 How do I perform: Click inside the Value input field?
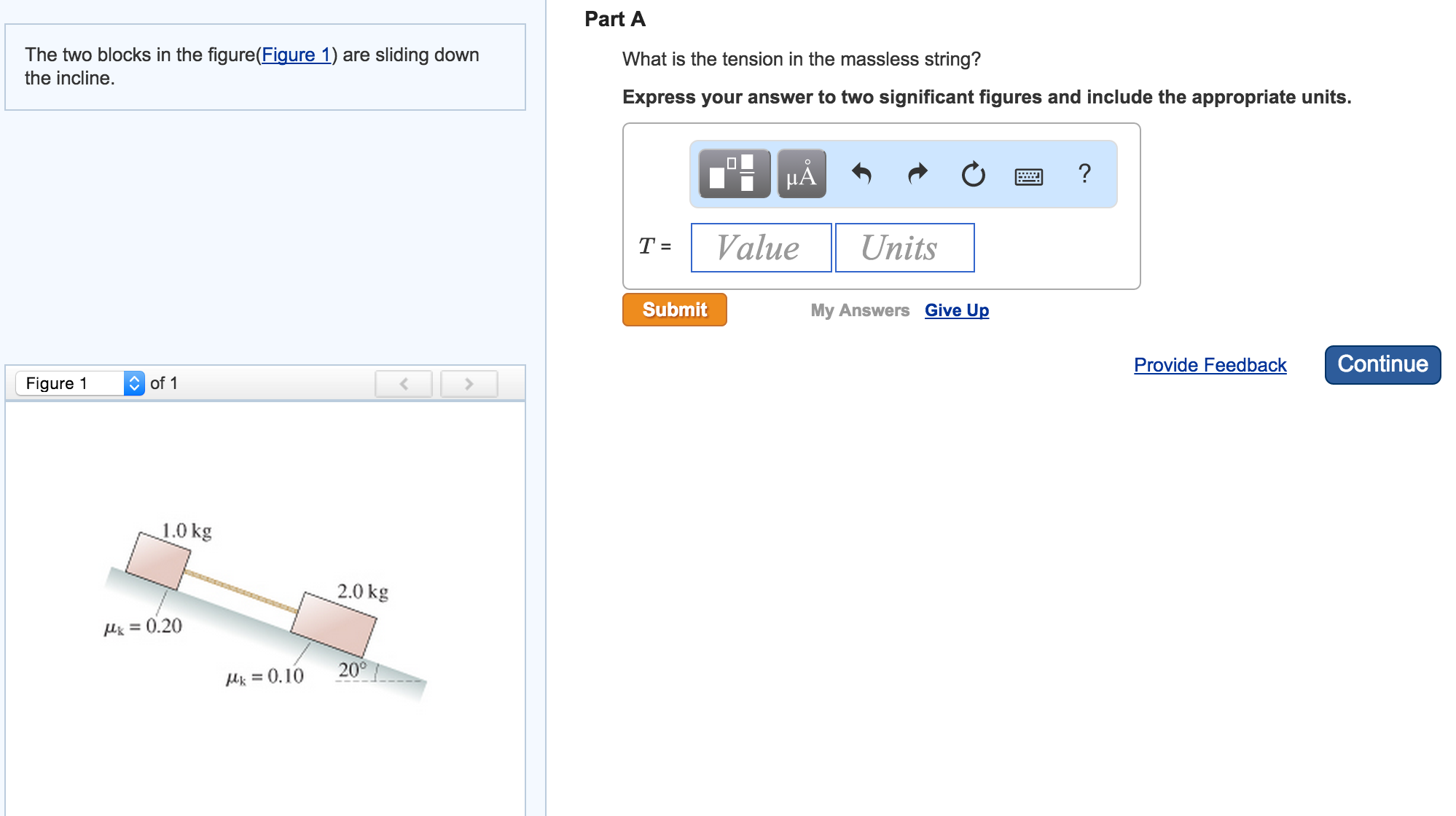760,248
